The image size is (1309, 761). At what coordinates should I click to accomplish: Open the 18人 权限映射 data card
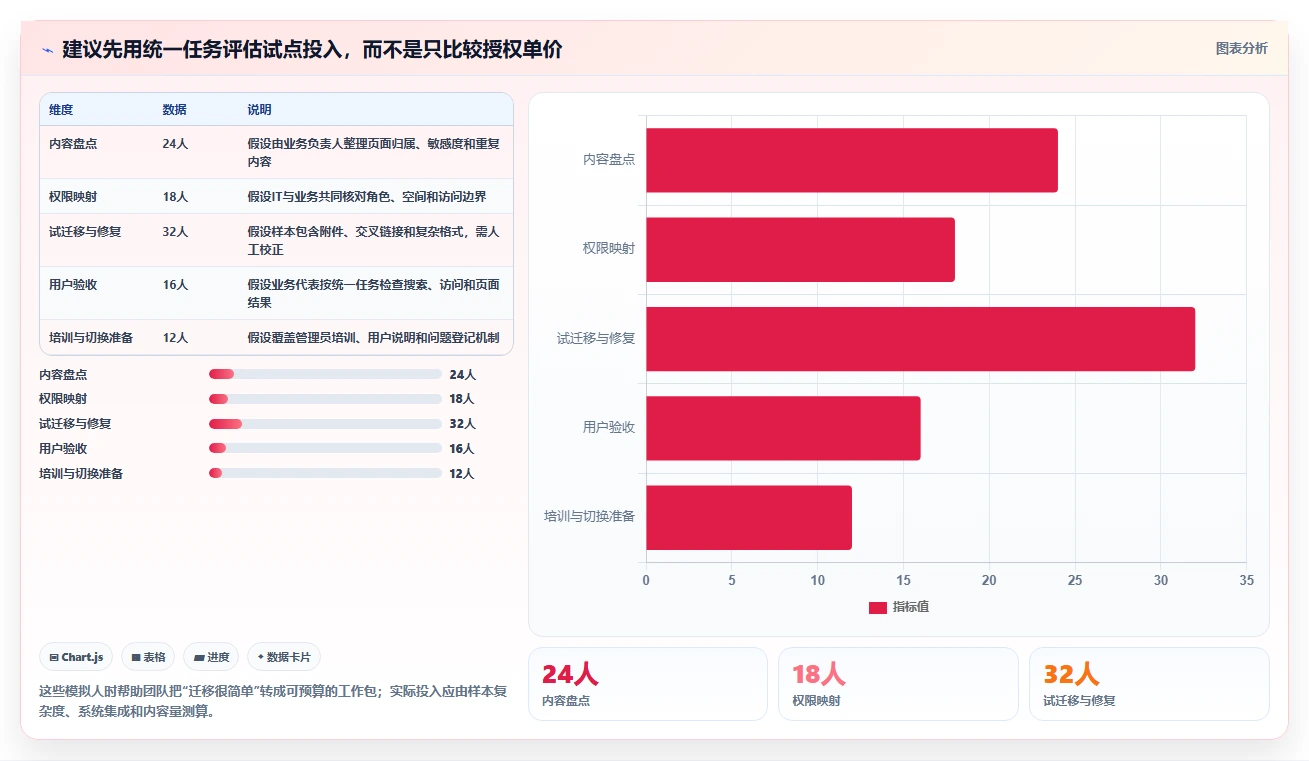(898, 684)
